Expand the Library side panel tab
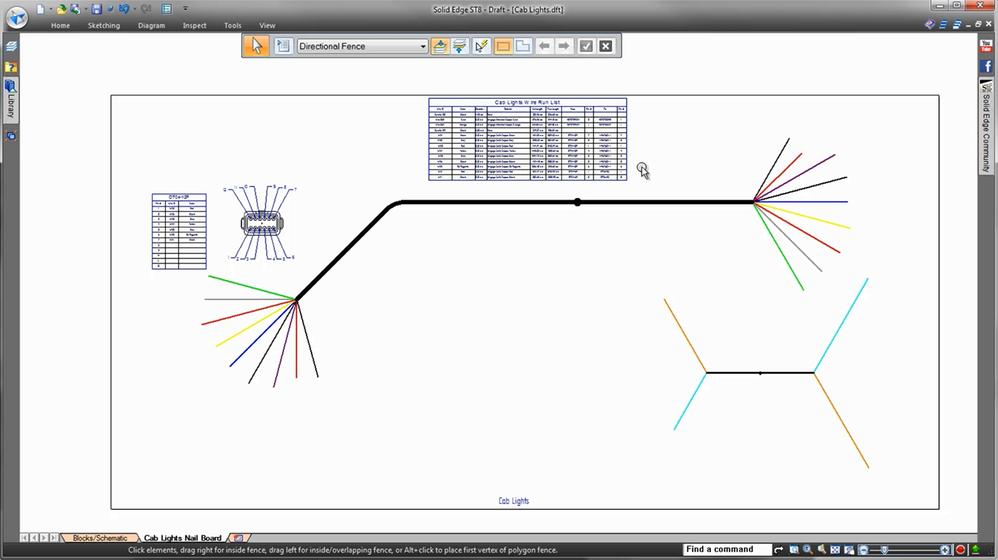Viewport: 998px width, 560px height. tap(11, 99)
